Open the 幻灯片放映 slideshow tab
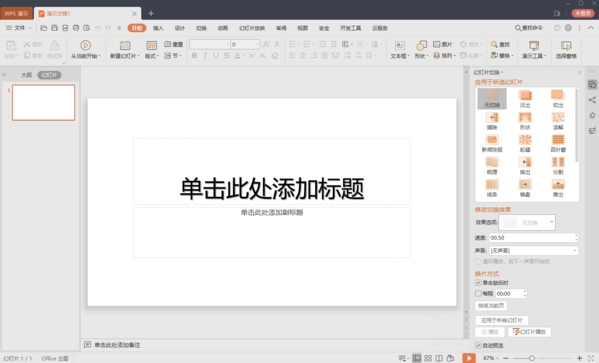 252,28
